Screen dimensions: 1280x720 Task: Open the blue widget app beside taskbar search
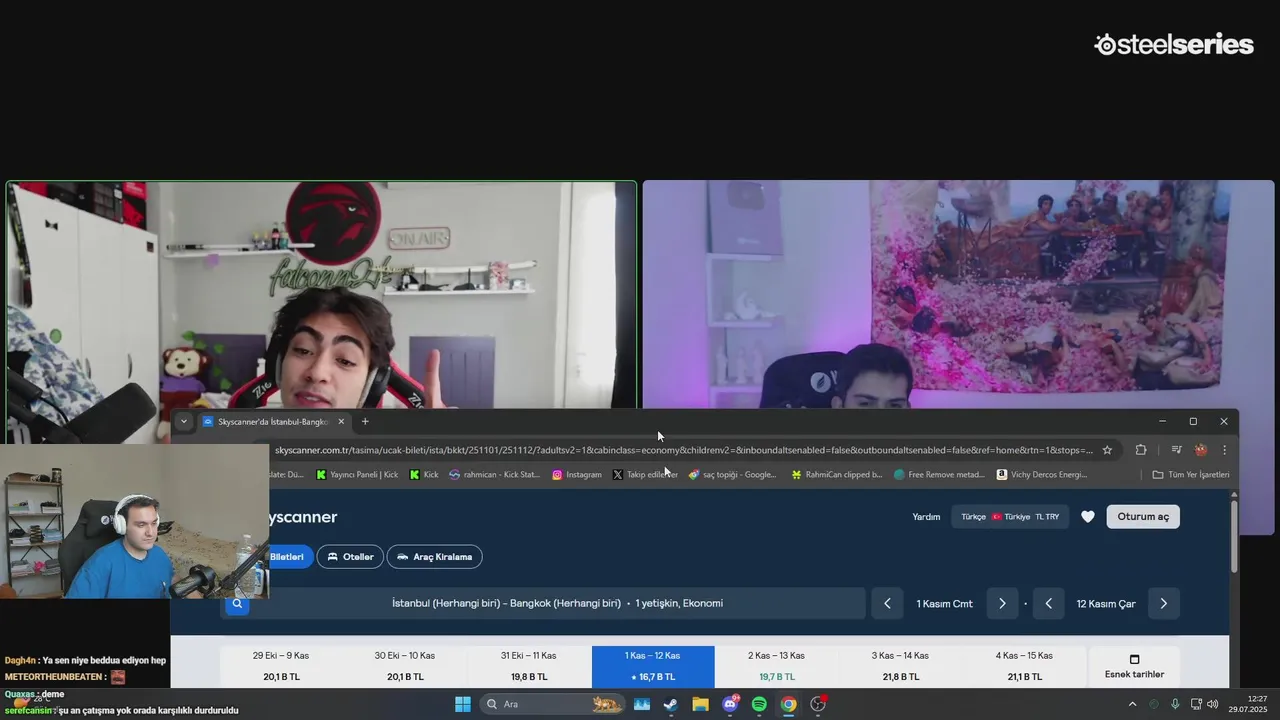(x=641, y=704)
